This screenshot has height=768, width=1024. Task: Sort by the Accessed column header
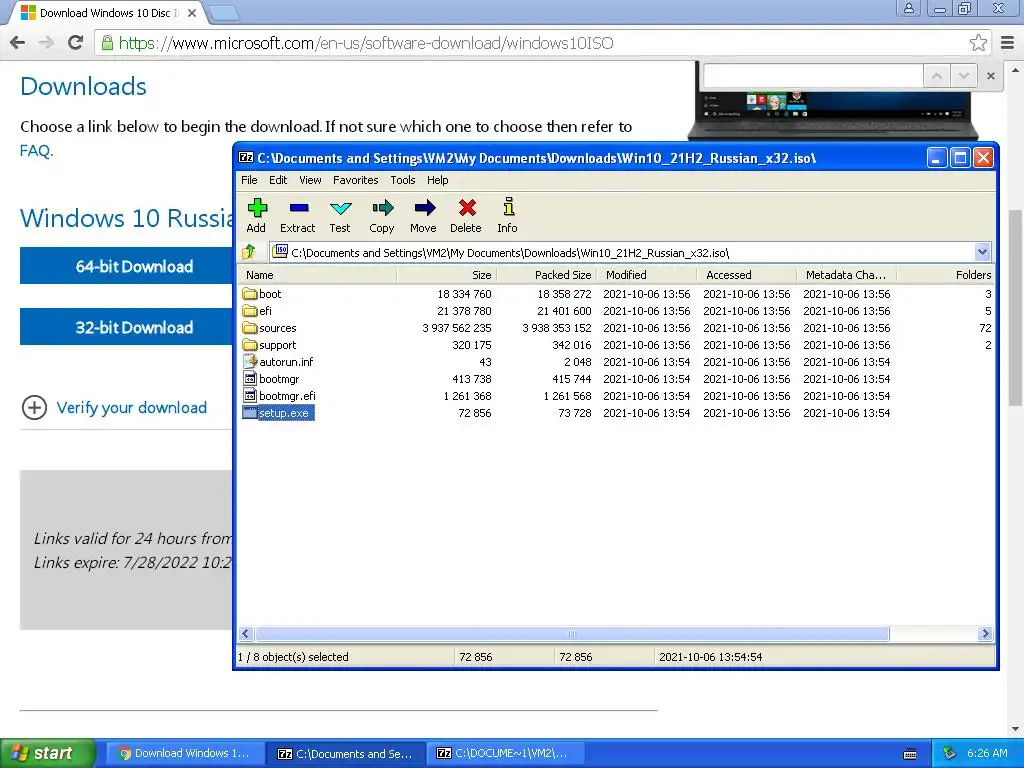746,275
